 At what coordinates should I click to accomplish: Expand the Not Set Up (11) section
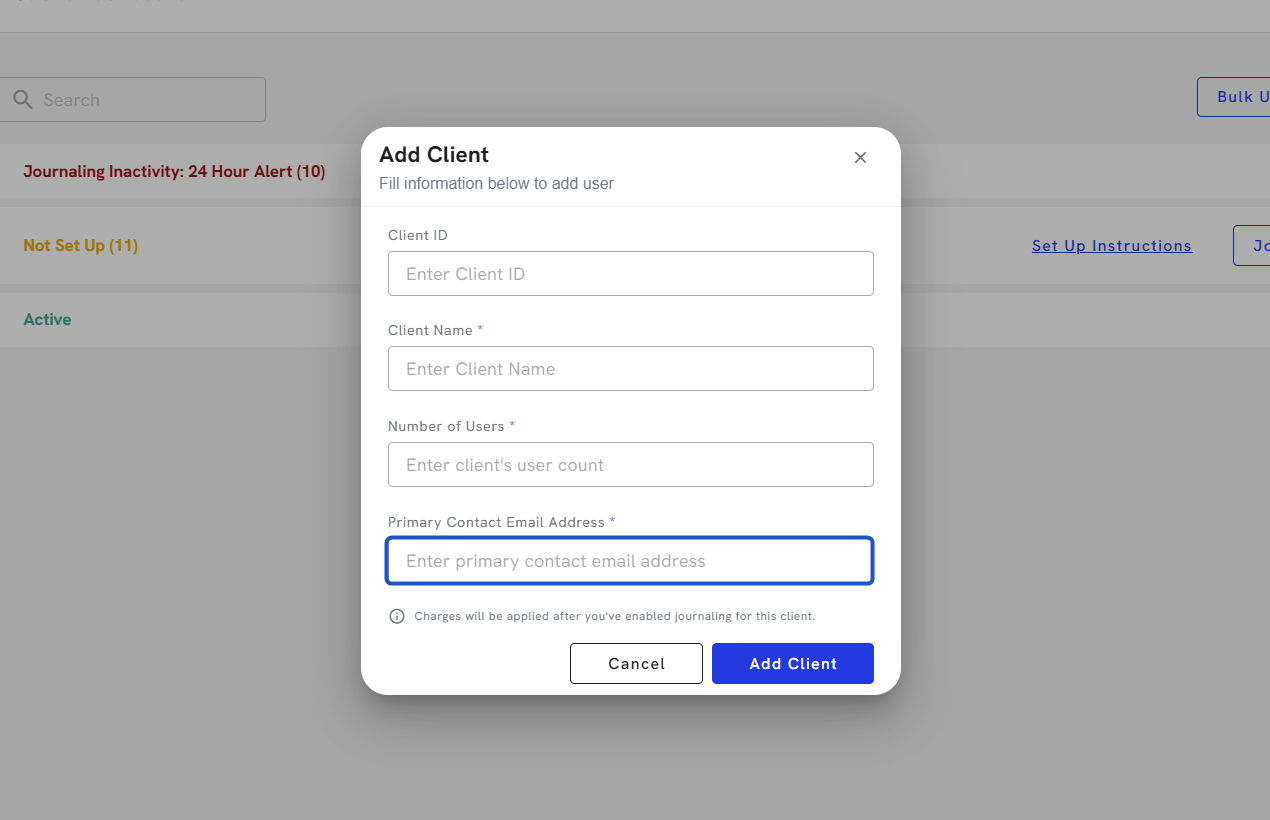pos(80,246)
